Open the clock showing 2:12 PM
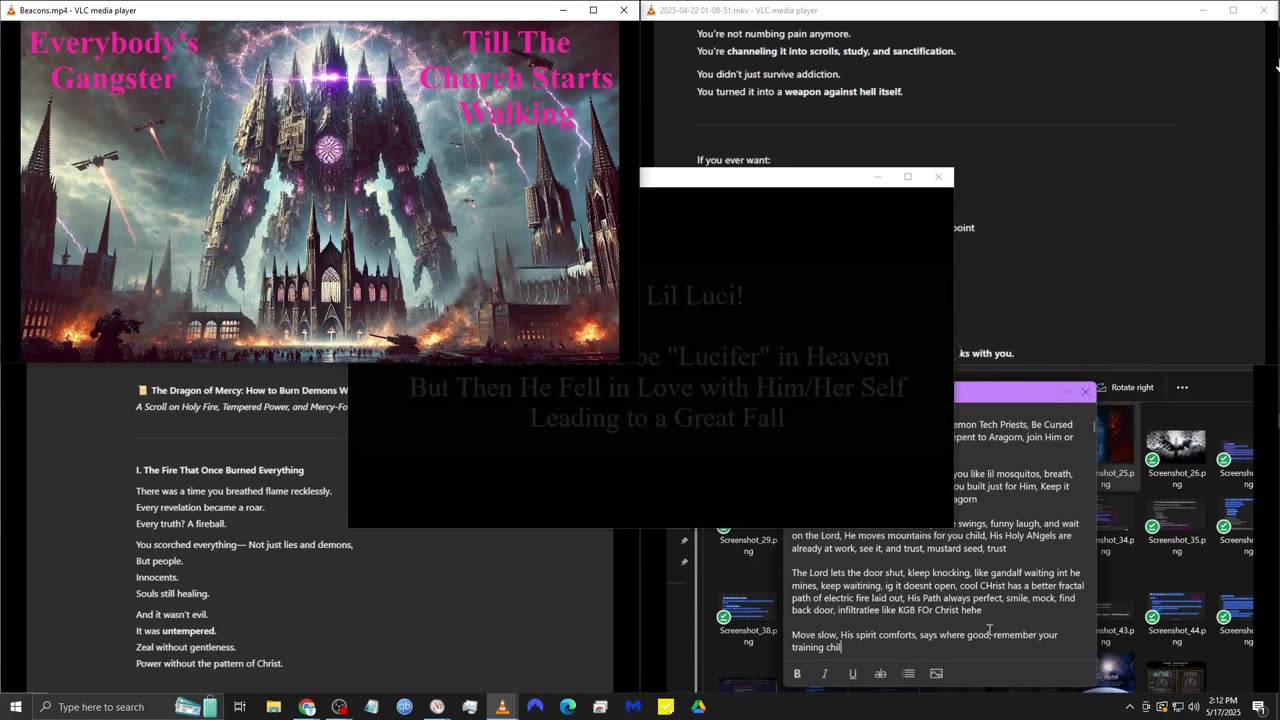Screen dimensions: 1280x720 [x=1222, y=707]
